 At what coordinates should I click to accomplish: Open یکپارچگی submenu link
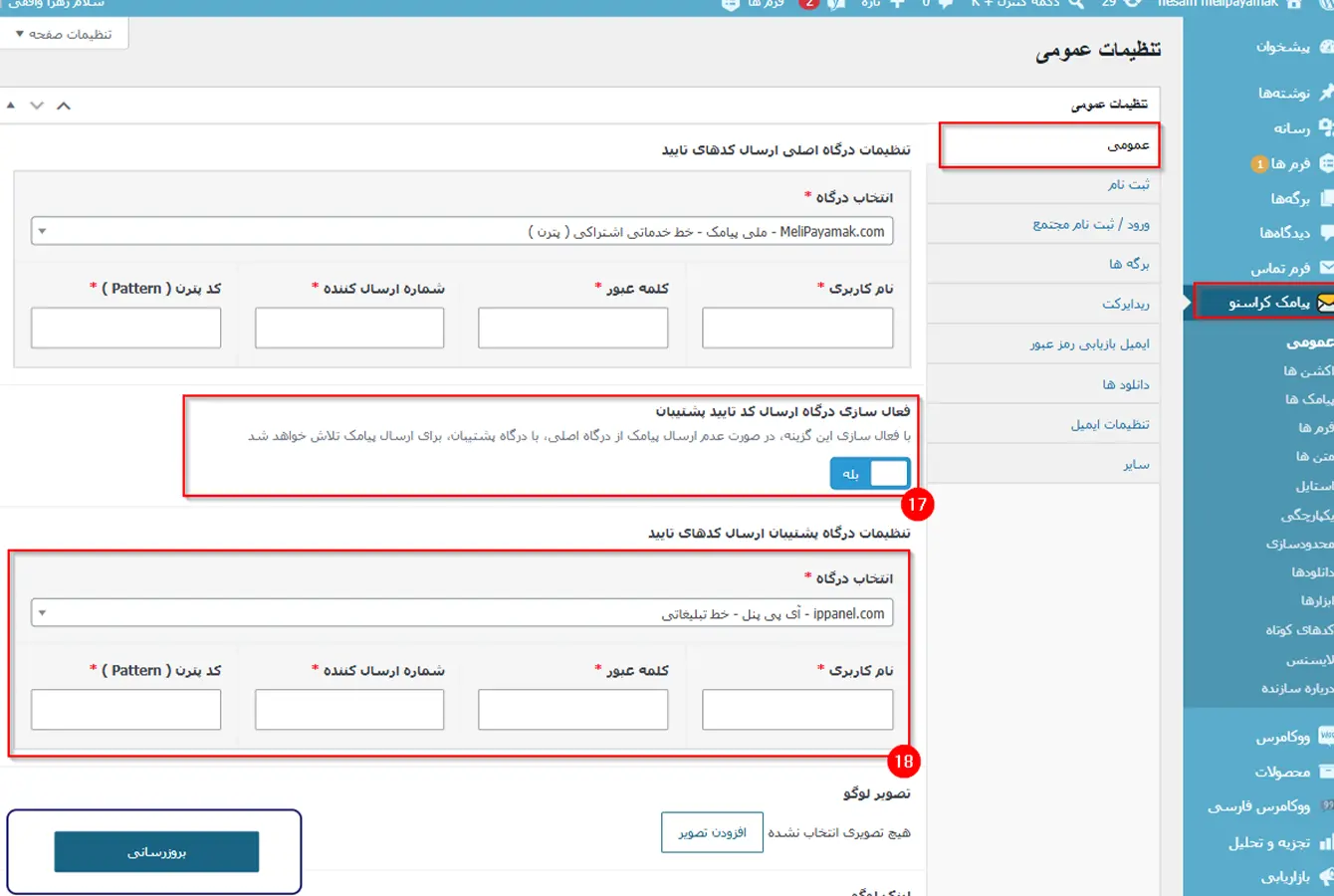pyautogui.click(x=1307, y=515)
